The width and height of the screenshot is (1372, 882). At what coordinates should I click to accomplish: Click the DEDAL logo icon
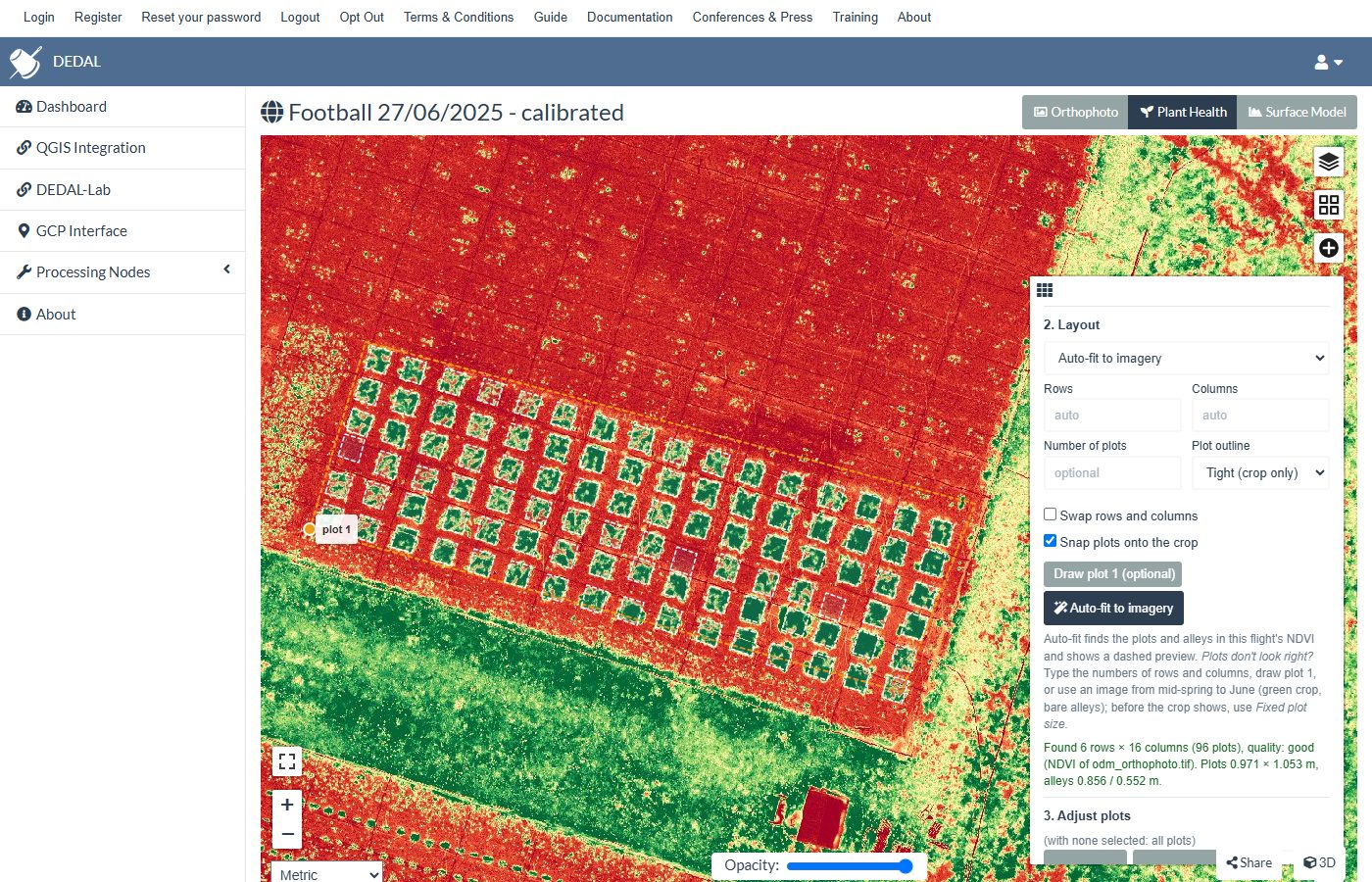[24, 62]
